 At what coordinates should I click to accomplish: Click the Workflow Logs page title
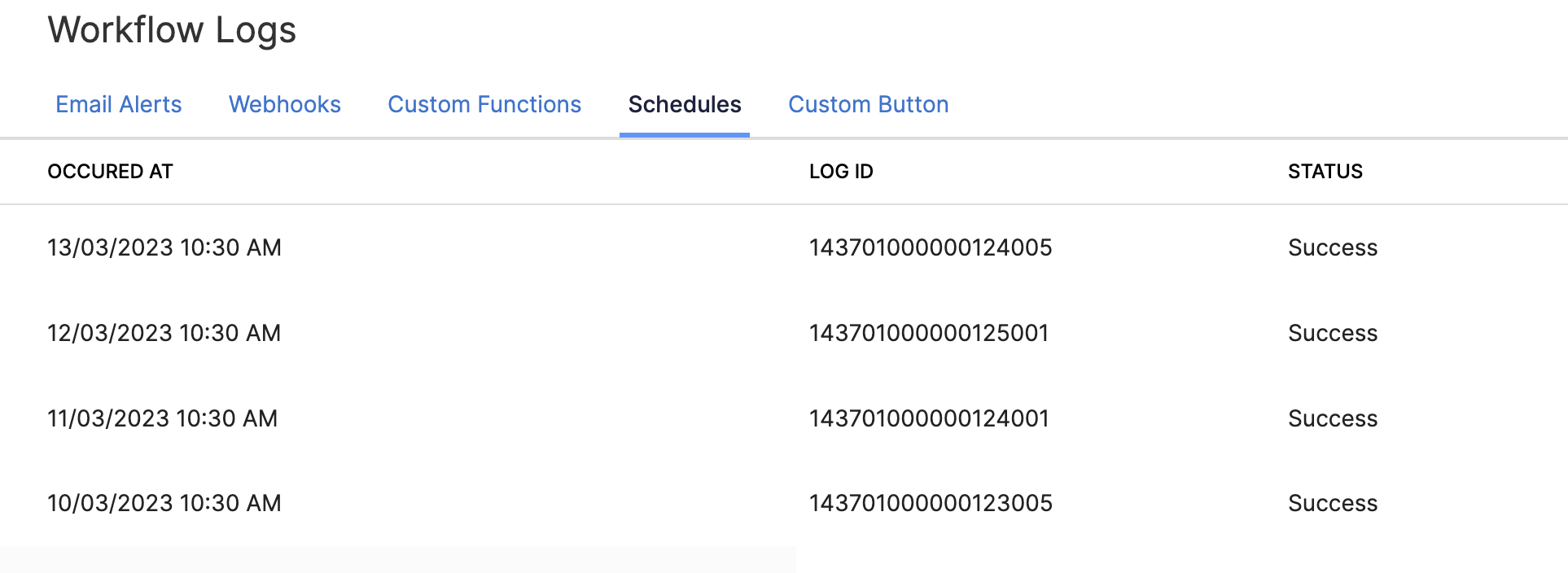tap(172, 31)
